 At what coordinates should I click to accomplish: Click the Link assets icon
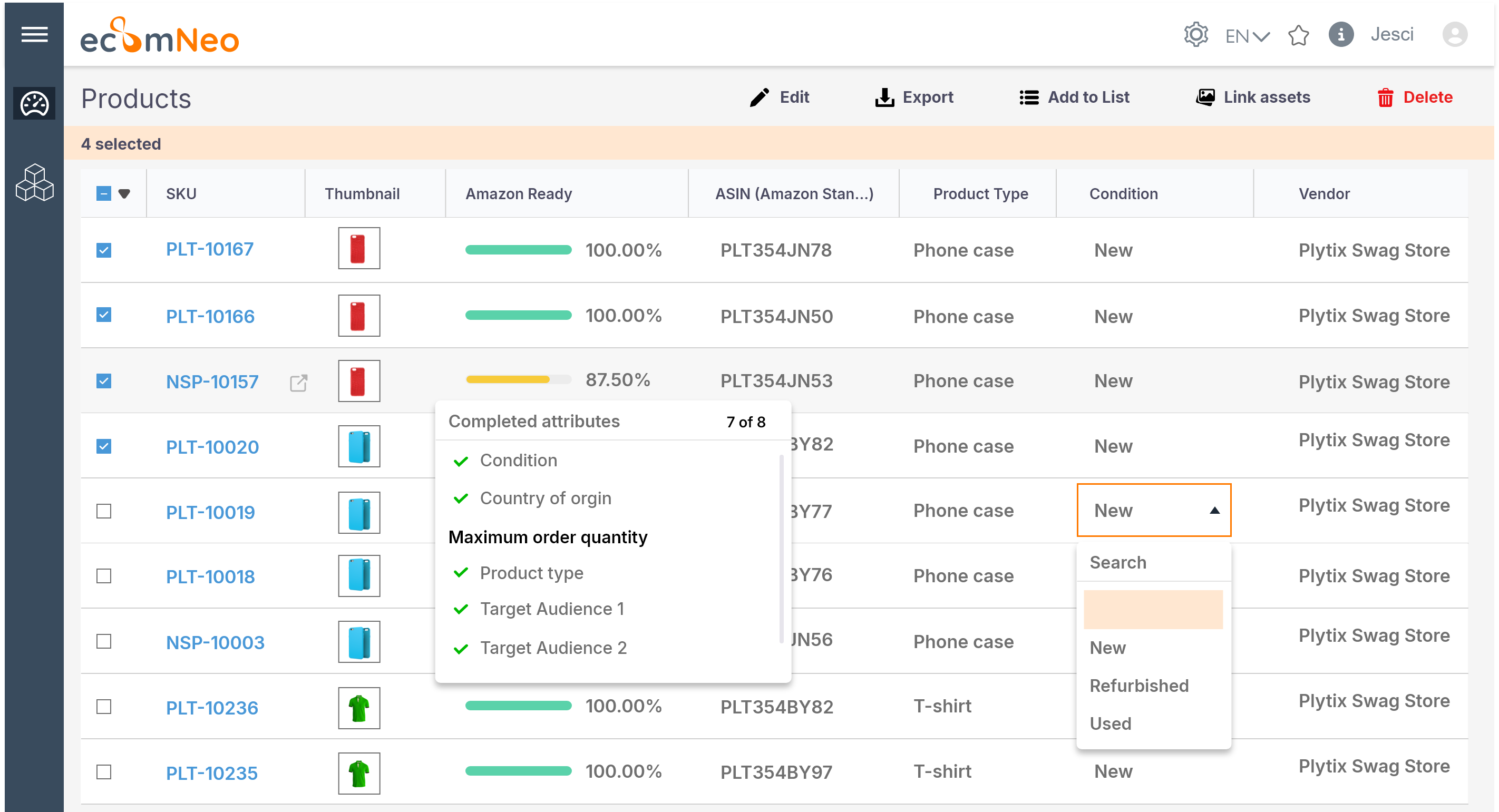(x=1206, y=97)
